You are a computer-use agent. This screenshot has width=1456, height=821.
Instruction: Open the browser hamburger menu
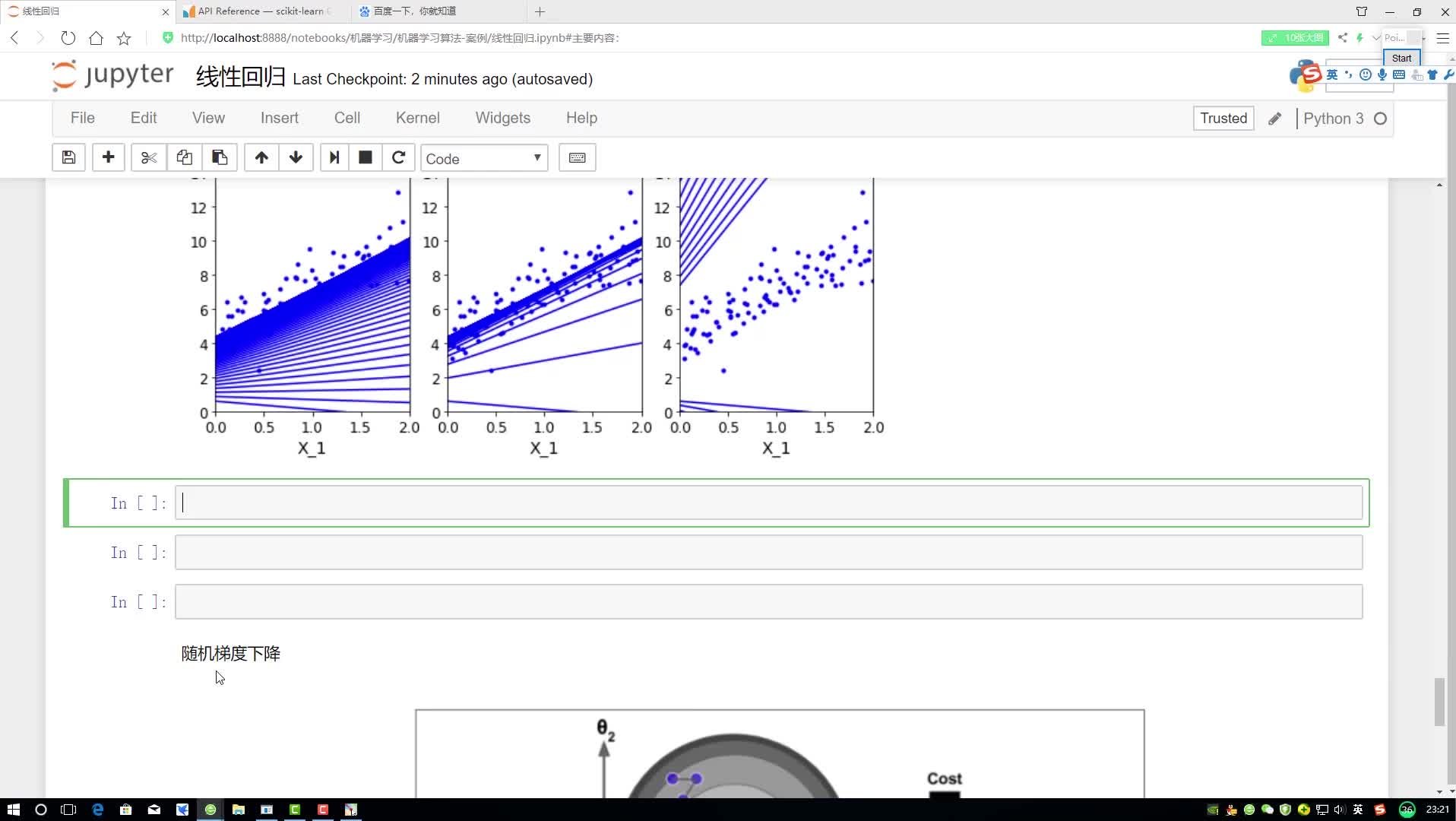tap(1442, 38)
